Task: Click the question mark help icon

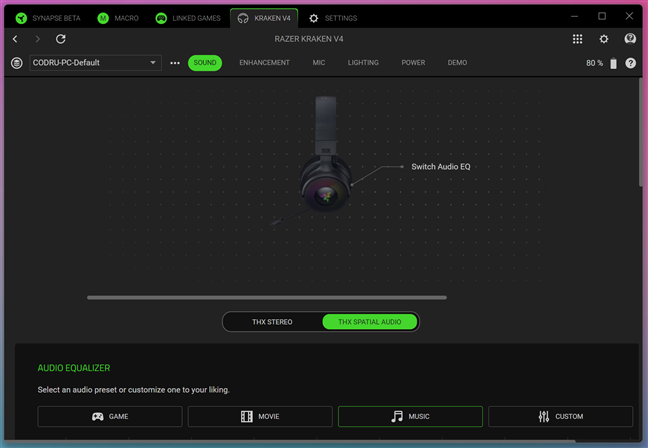Action: click(631, 63)
